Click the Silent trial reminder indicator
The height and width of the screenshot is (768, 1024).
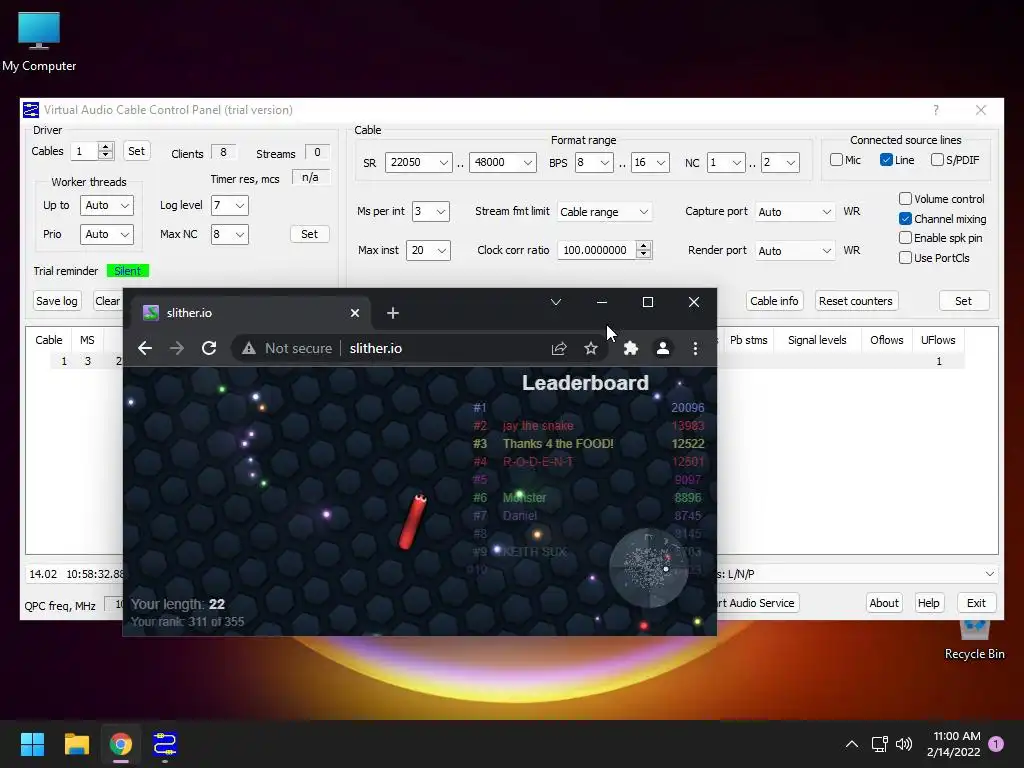(x=128, y=270)
